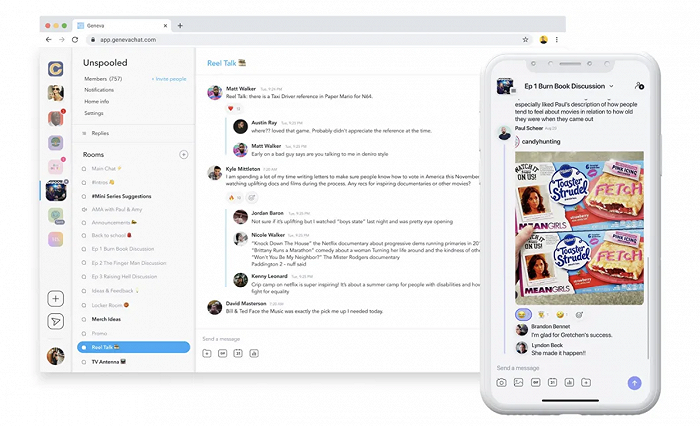The width and height of the screenshot is (700, 426).
Task: Click candyhunting username on phone post
Action: pos(541,142)
